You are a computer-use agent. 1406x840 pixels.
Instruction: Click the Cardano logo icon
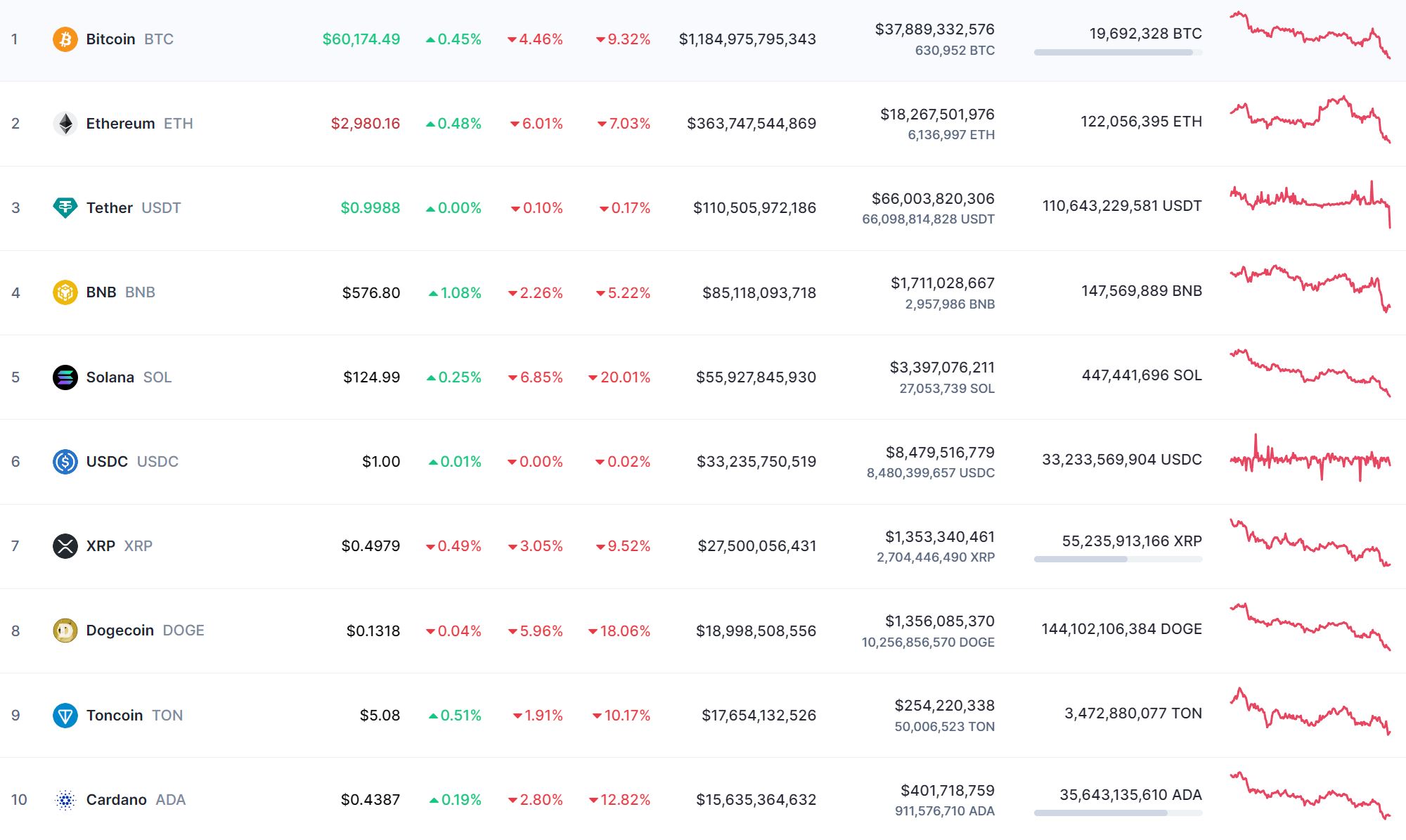tap(65, 800)
